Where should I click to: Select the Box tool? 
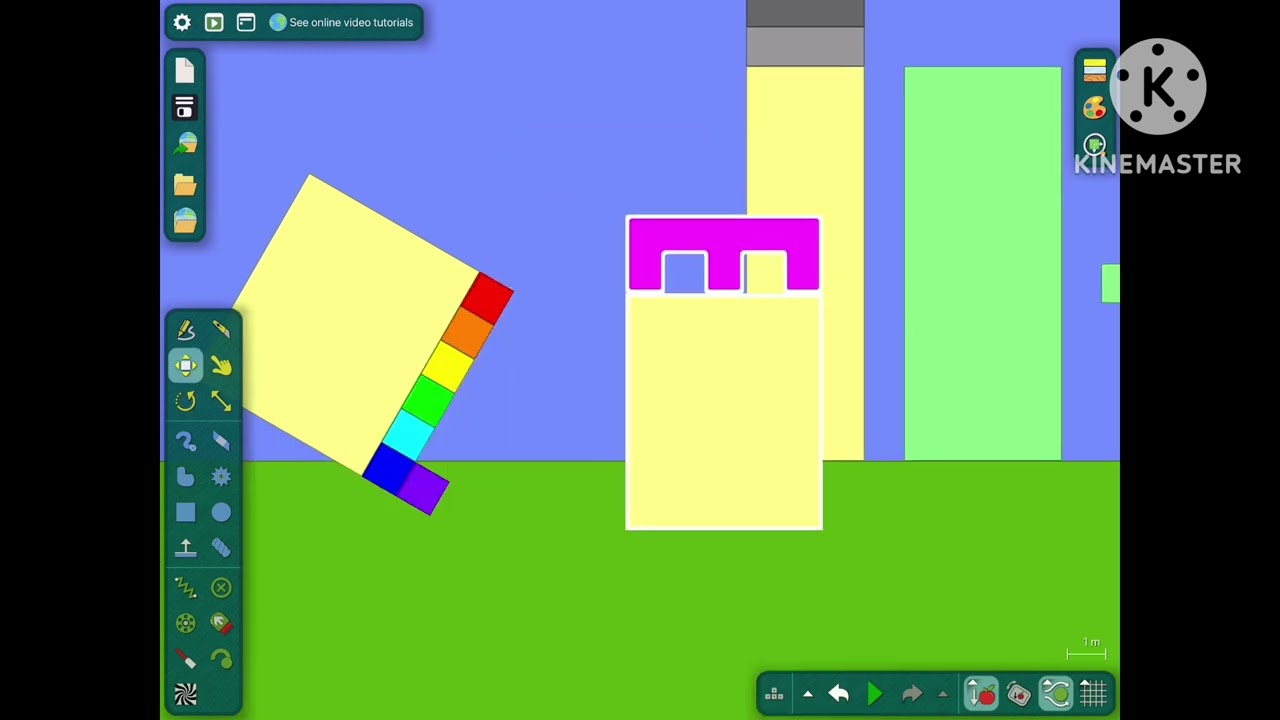(x=186, y=512)
